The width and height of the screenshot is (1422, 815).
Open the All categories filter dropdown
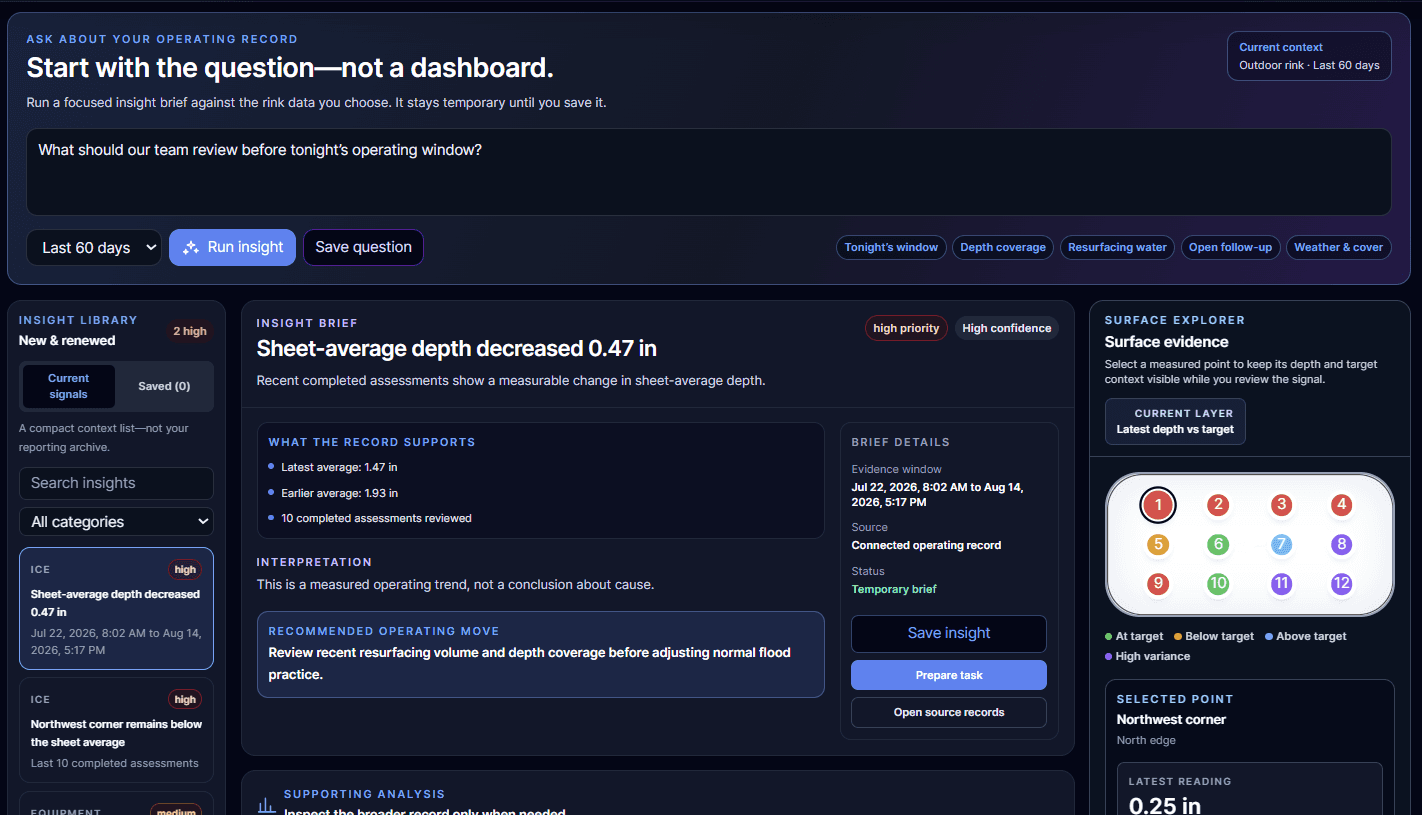[x=116, y=521]
